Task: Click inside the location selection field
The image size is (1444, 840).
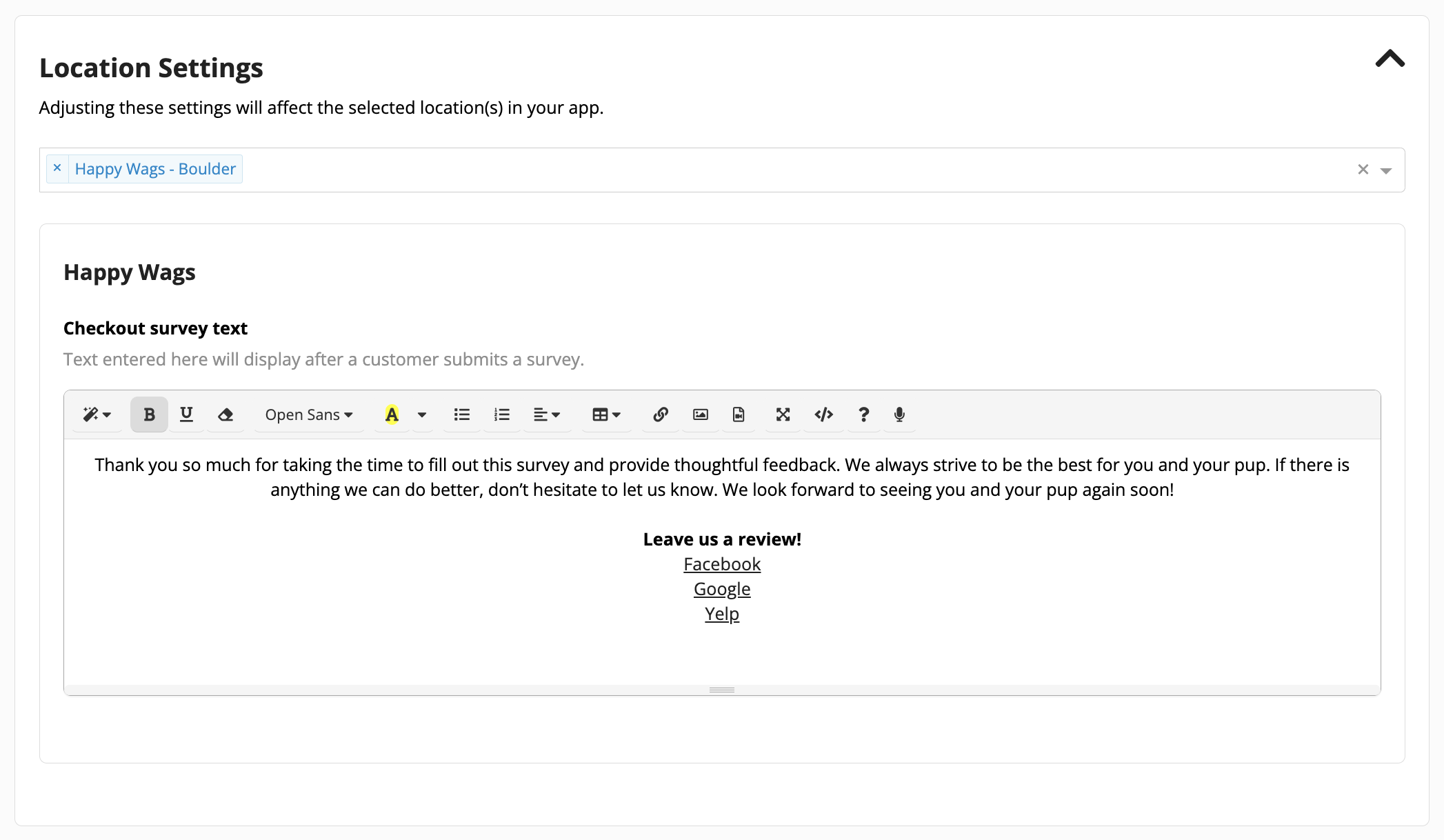Action: (x=722, y=170)
